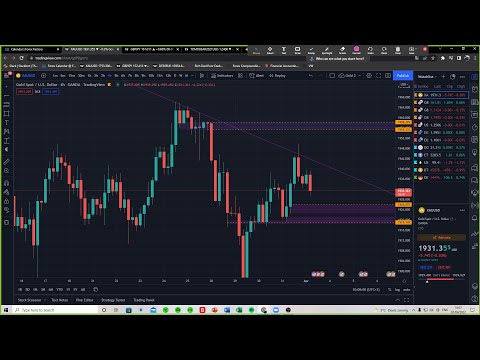Screen dimensions: 480x360
Task: Open Zoom annotation color Format swatch
Action: 356,50
